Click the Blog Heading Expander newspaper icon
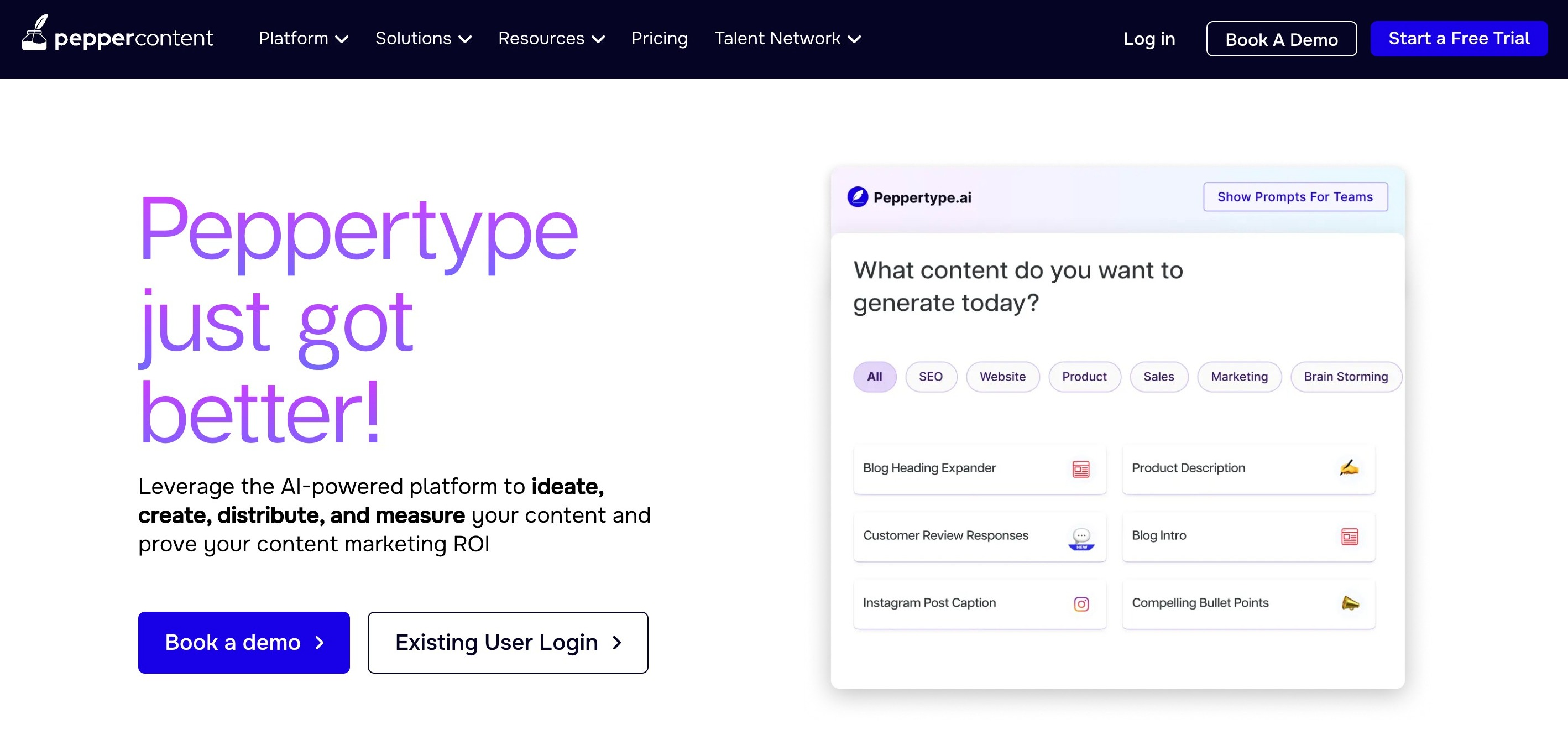This screenshot has width=1568, height=750. [1081, 469]
